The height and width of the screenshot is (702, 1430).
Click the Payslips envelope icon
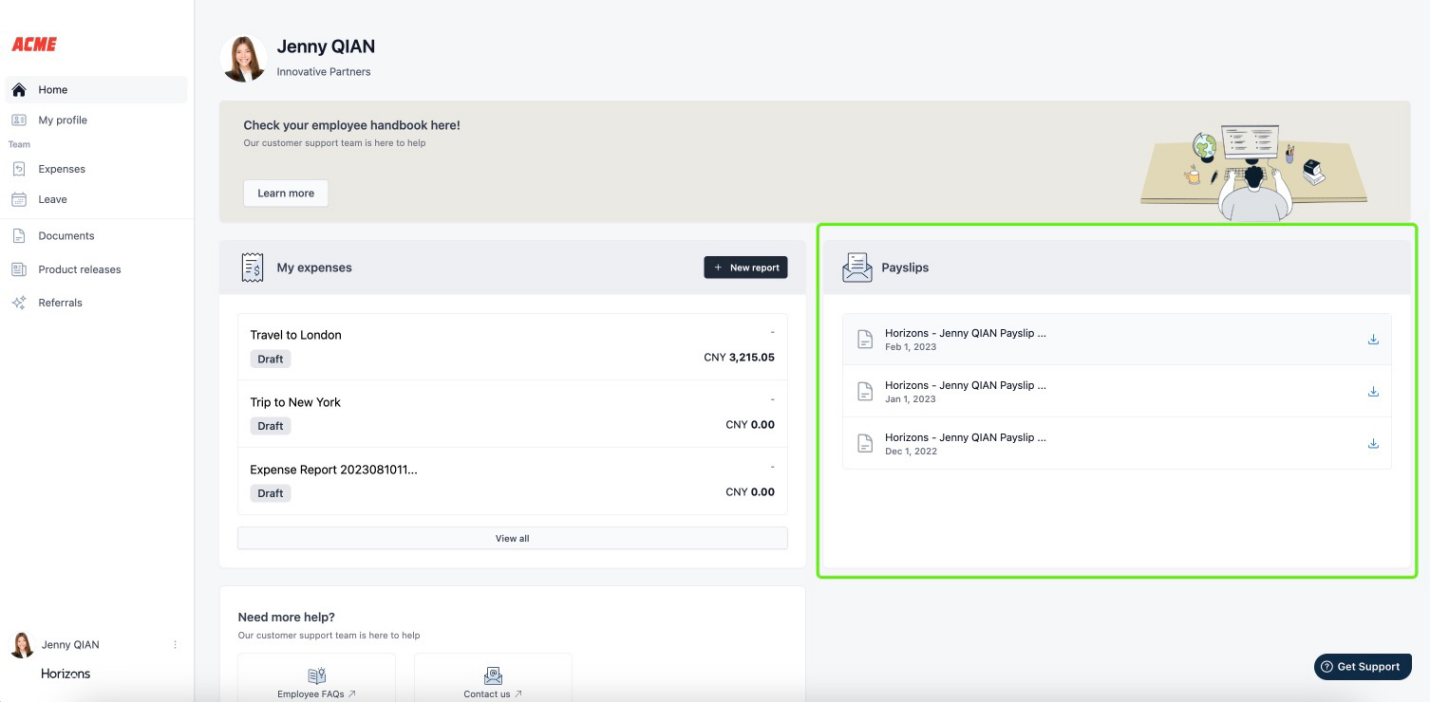point(857,268)
